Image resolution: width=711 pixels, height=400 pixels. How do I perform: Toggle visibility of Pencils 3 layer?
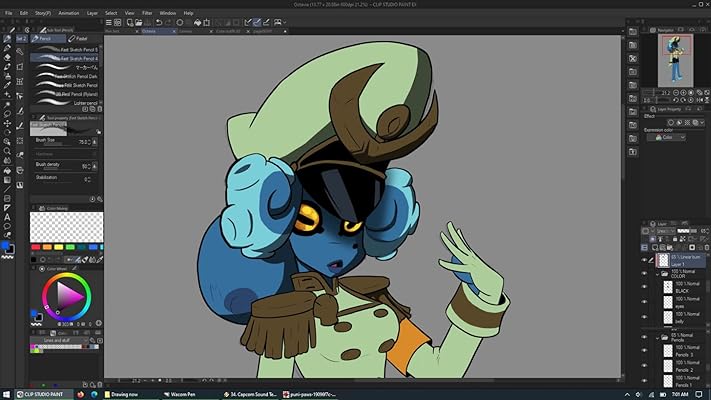[644, 355]
